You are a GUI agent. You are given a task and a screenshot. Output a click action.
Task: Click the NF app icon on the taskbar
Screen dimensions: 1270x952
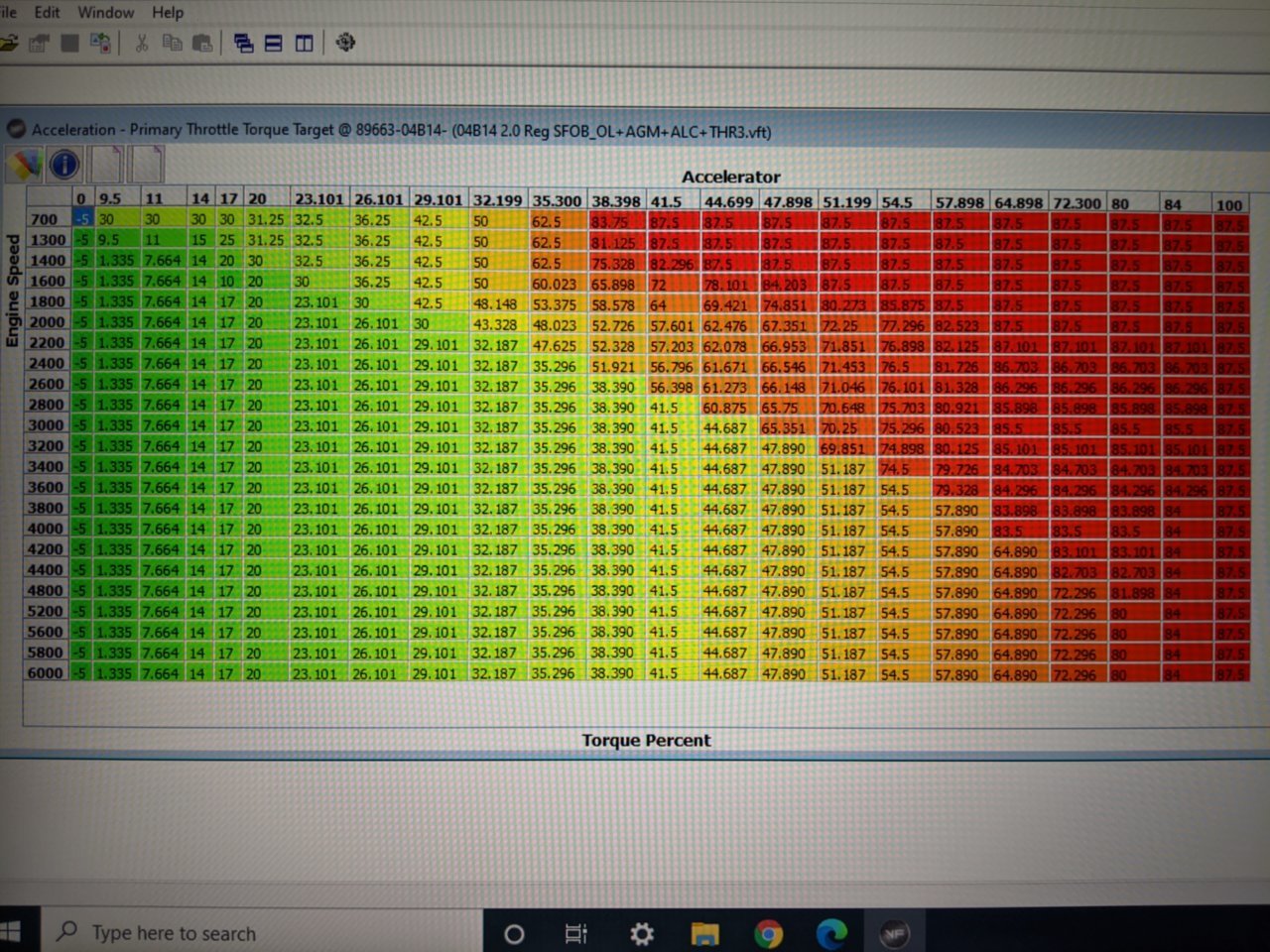click(895, 933)
